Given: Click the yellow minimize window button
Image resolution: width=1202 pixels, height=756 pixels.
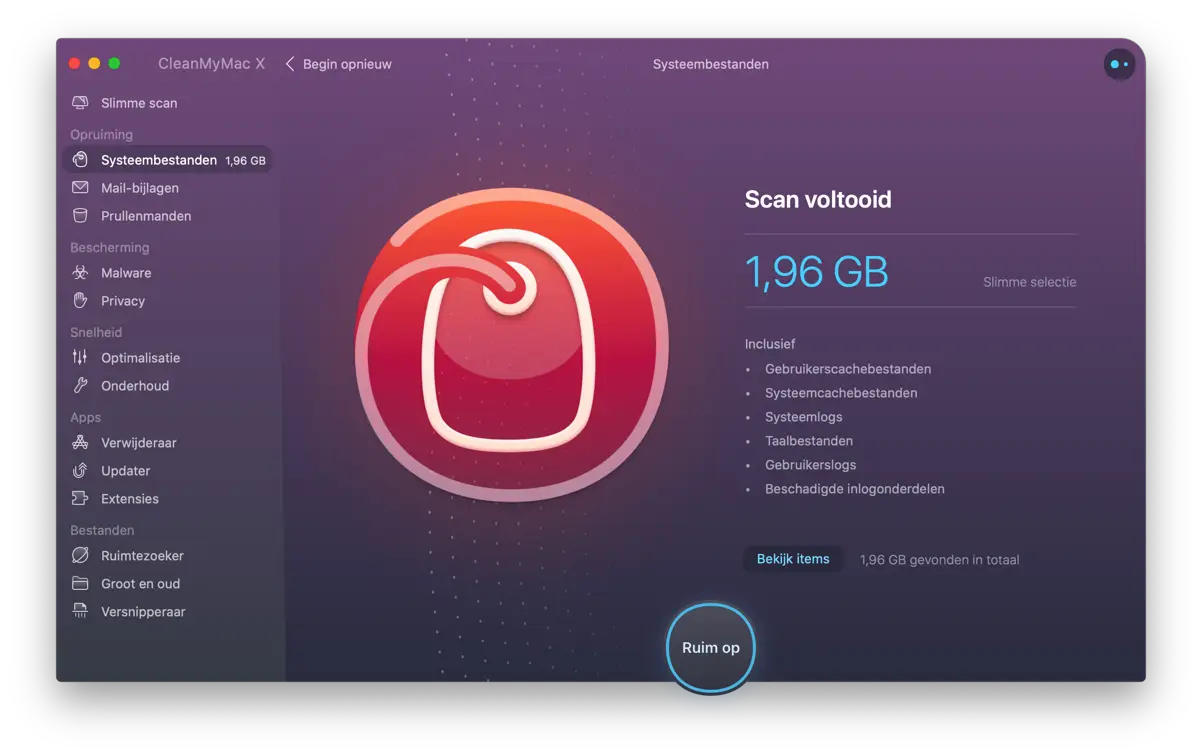Looking at the screenshot, I should point(94,64).
